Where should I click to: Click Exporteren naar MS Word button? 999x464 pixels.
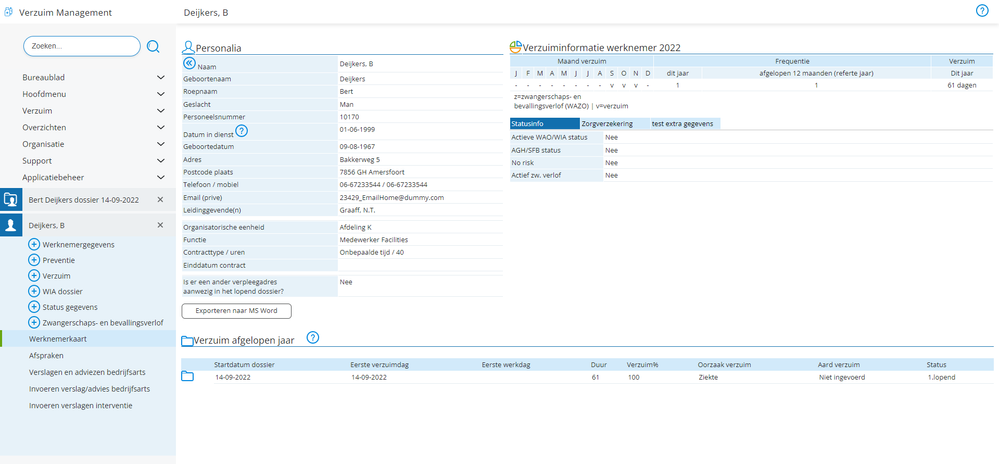point(236,311)
